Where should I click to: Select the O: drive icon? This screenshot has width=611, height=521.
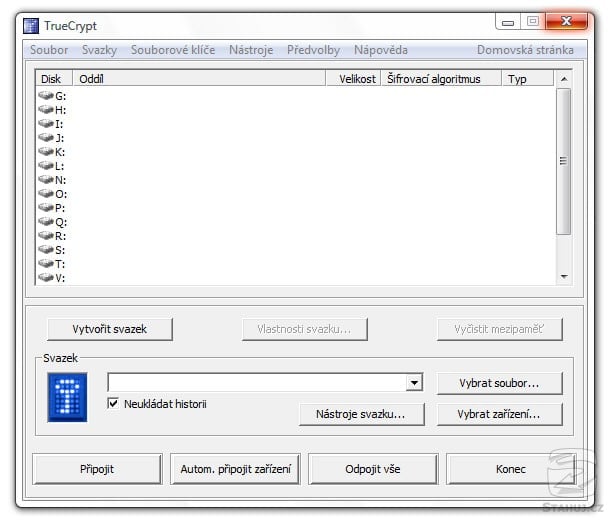46,194
